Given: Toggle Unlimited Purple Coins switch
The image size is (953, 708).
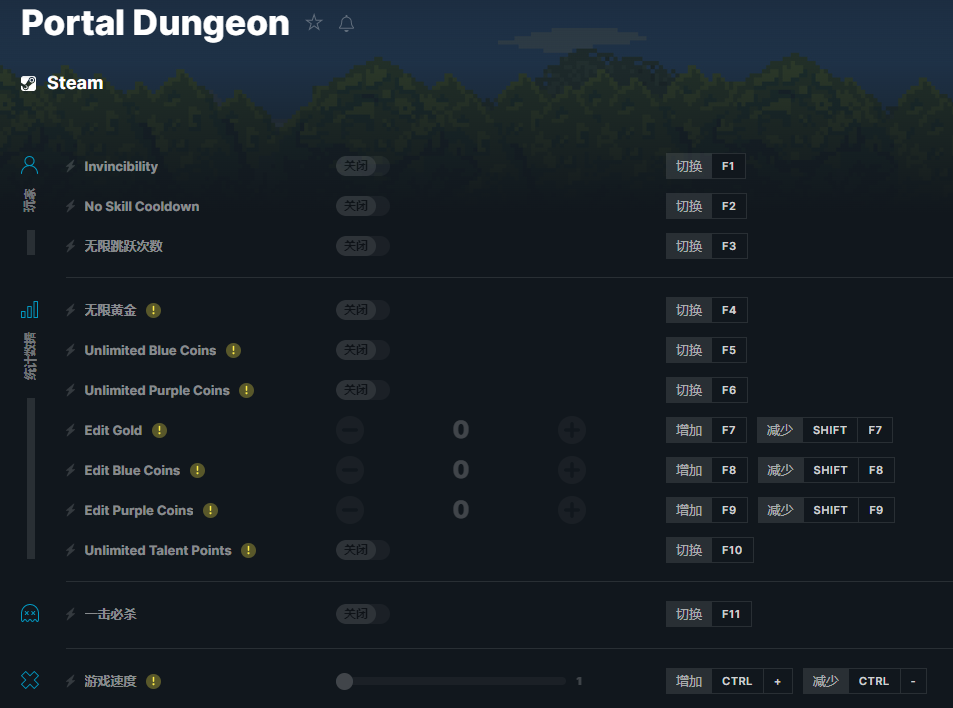Looking at the screenshot, I should 363,390.
